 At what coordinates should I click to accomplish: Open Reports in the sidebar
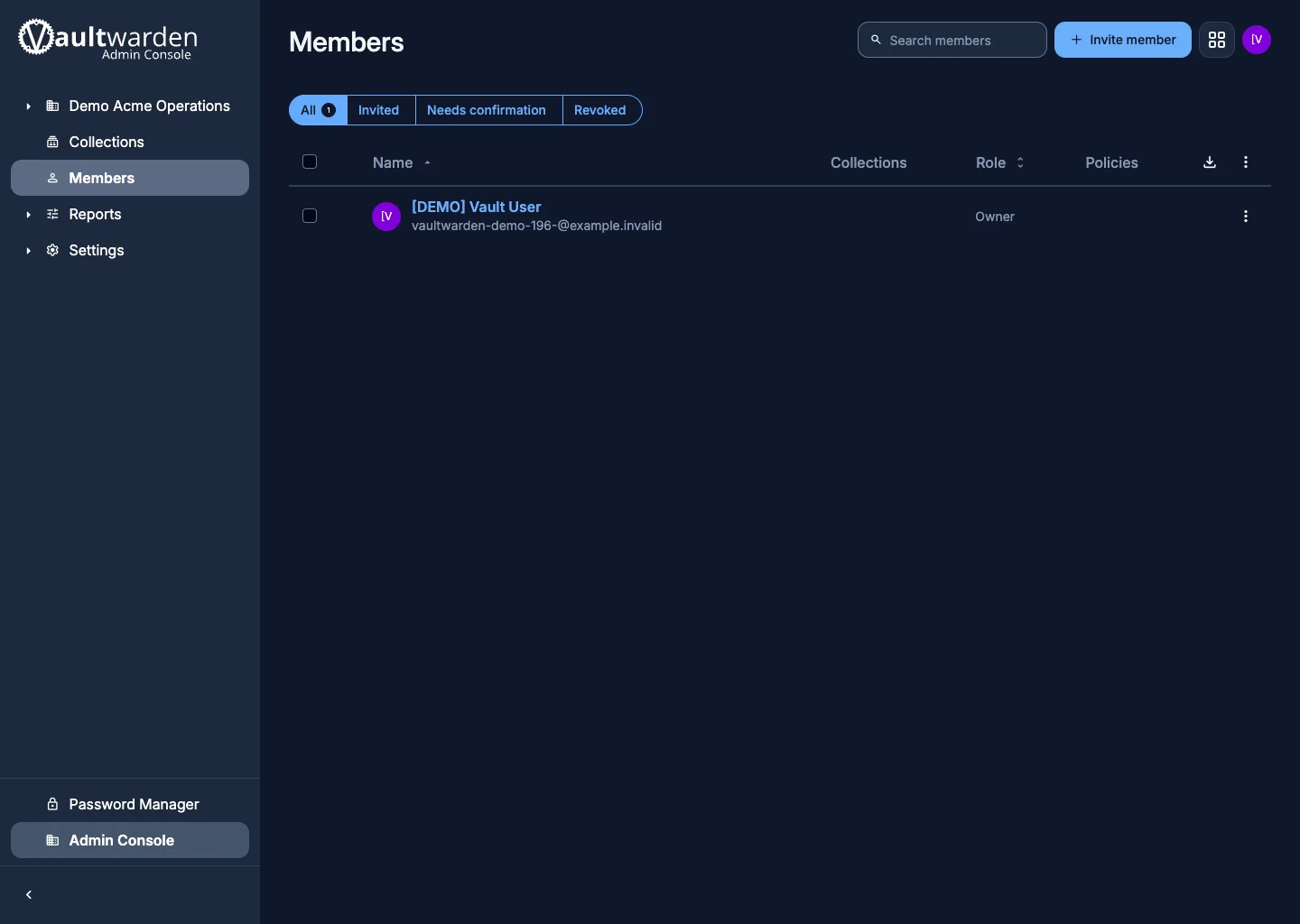click(130, 215)
